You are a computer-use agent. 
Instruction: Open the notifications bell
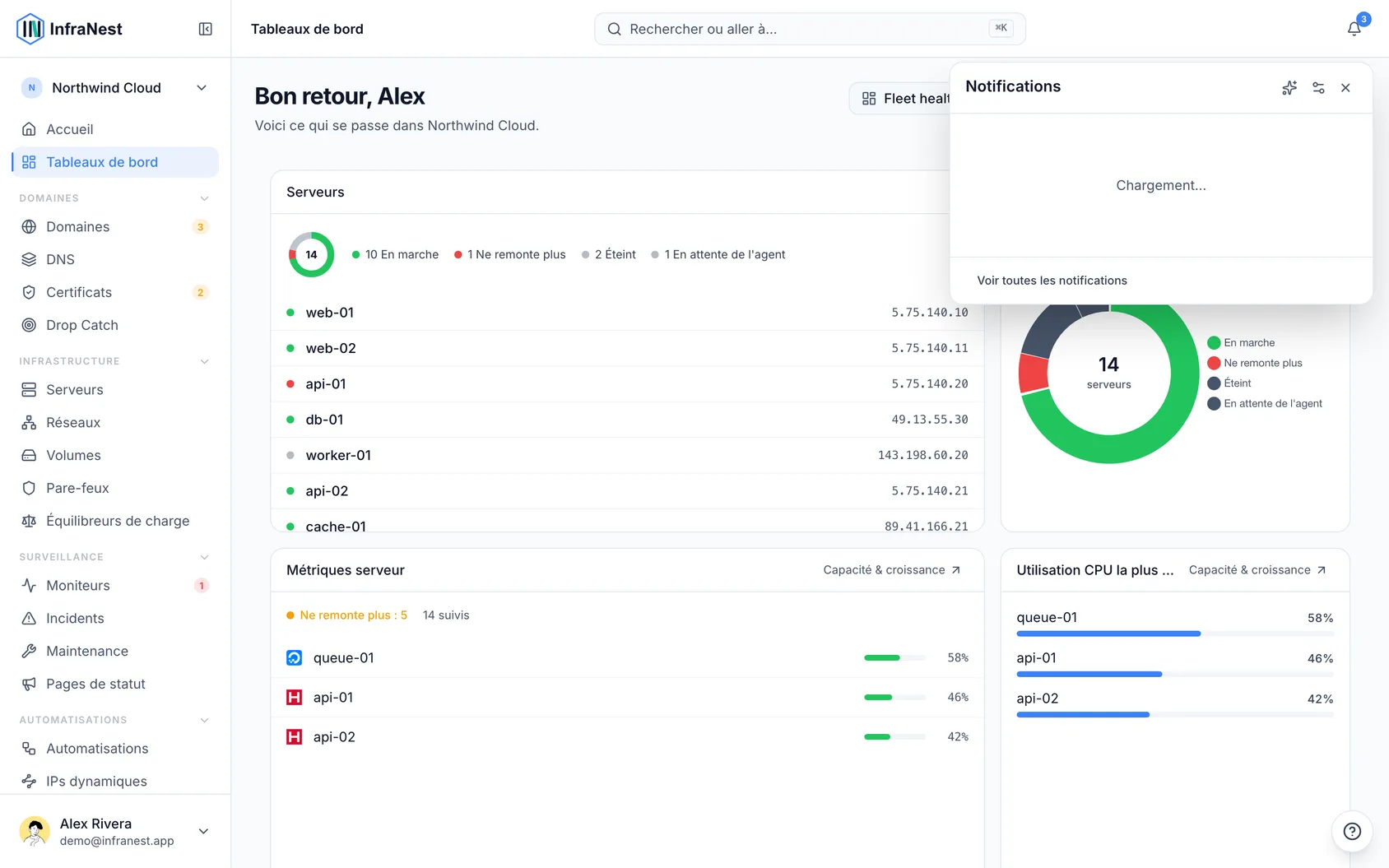[x=1354, y=29]
